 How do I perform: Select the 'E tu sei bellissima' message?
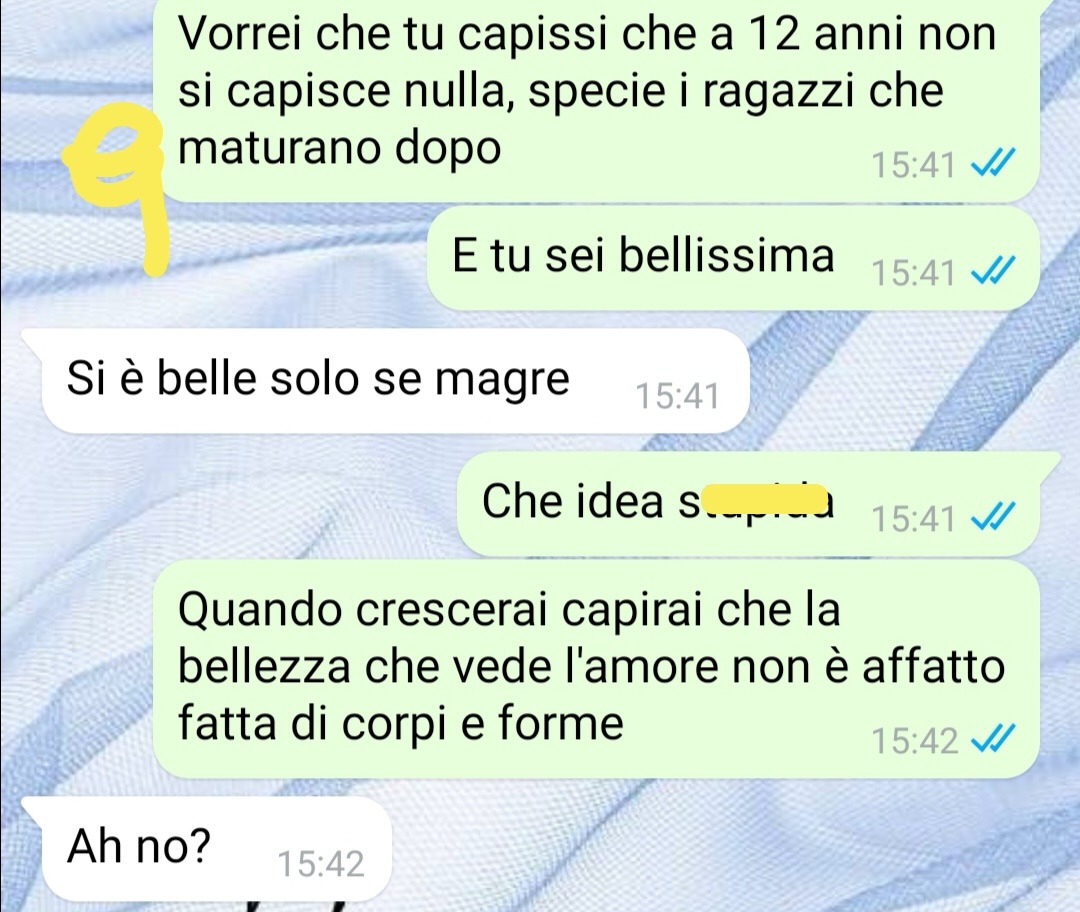click(x=733, y=260)
